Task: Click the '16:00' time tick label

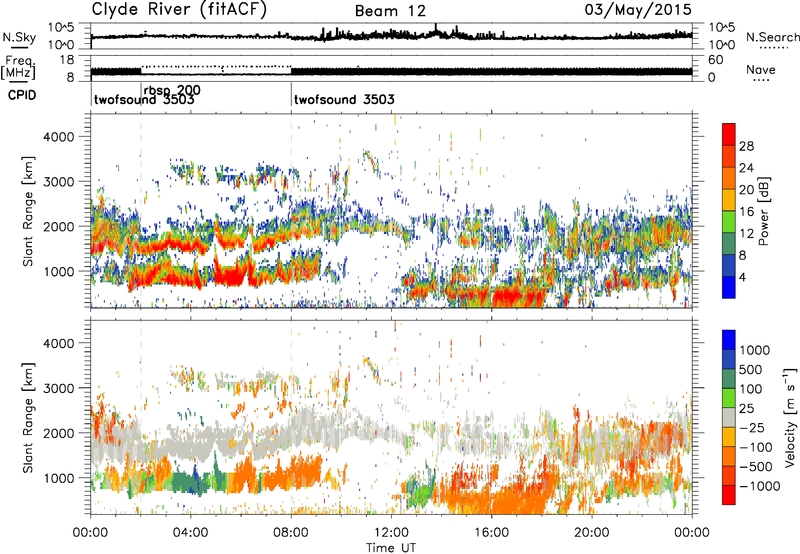Action: pyautogui.click(x=491, y=533)
